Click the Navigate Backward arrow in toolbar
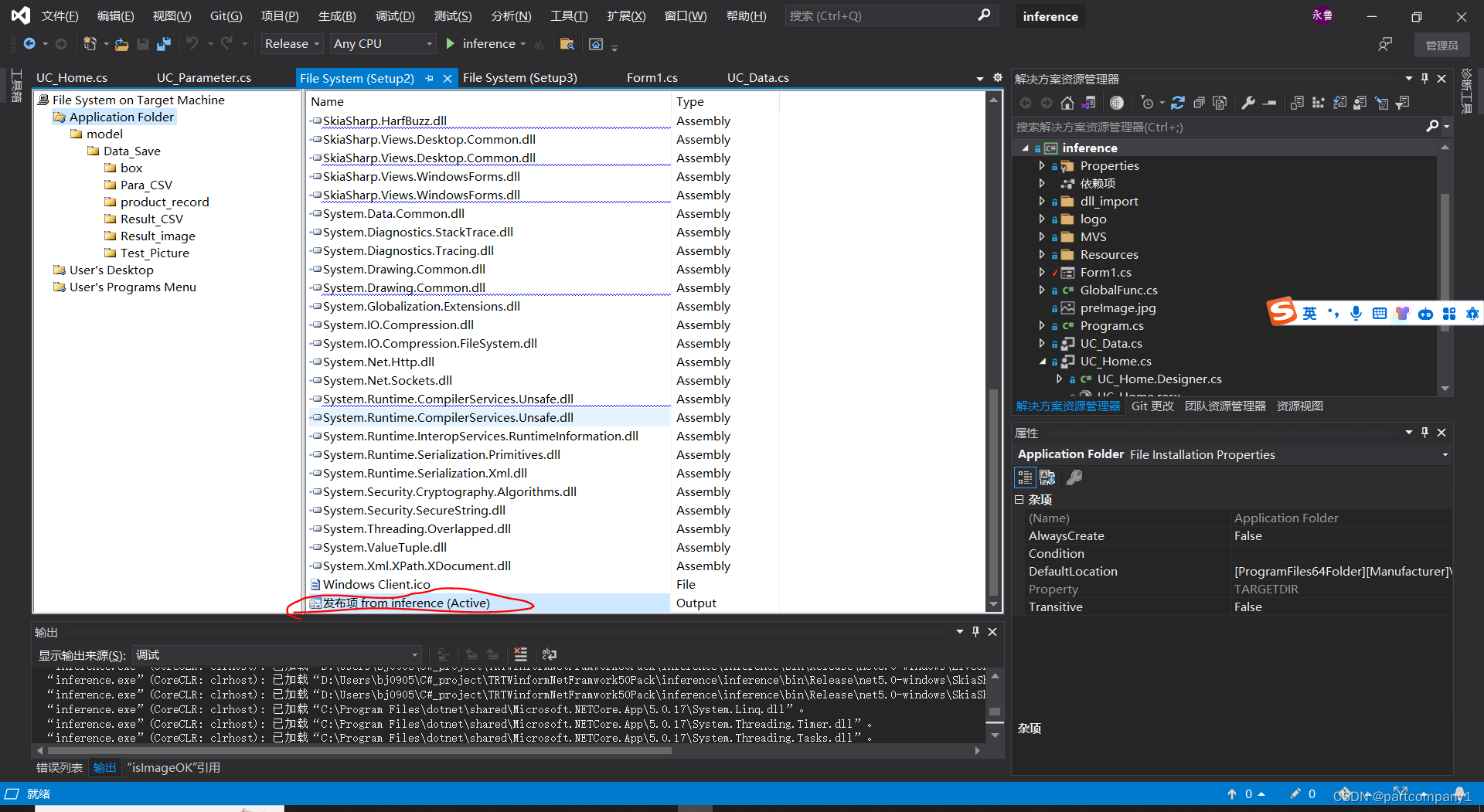Image resolution: width=1484 pixels, height=812 pixels. pyautogui.click(x=29, y=44)
